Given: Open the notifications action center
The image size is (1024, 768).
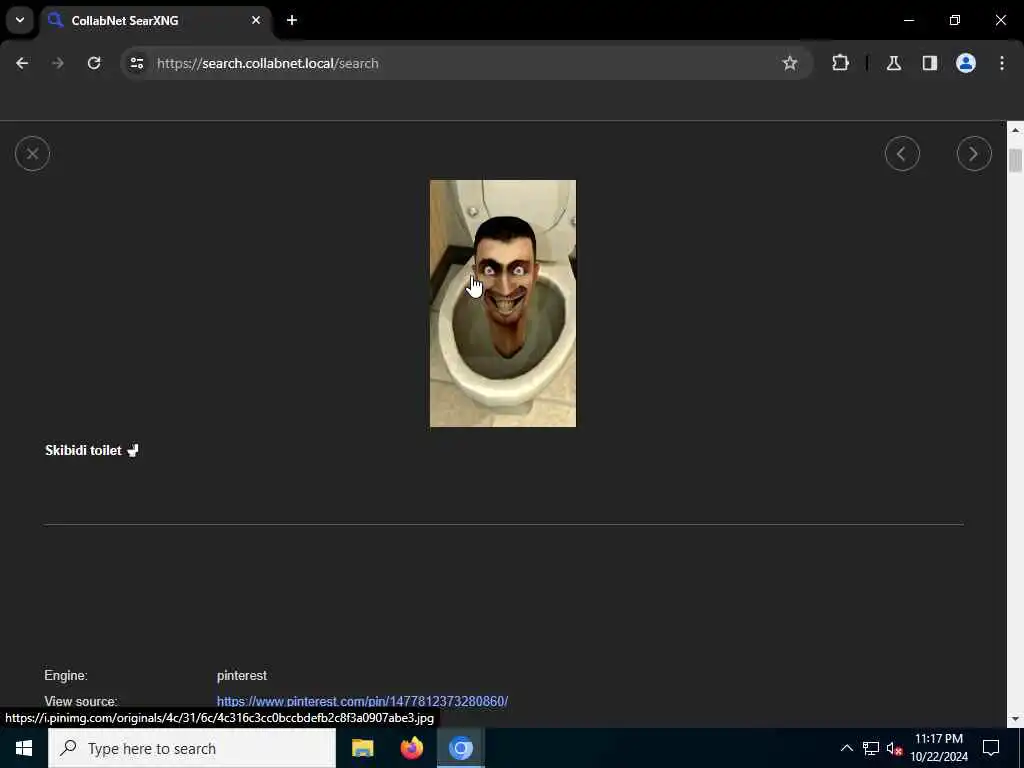Looking at the screenshot, I should click(991, 748).
